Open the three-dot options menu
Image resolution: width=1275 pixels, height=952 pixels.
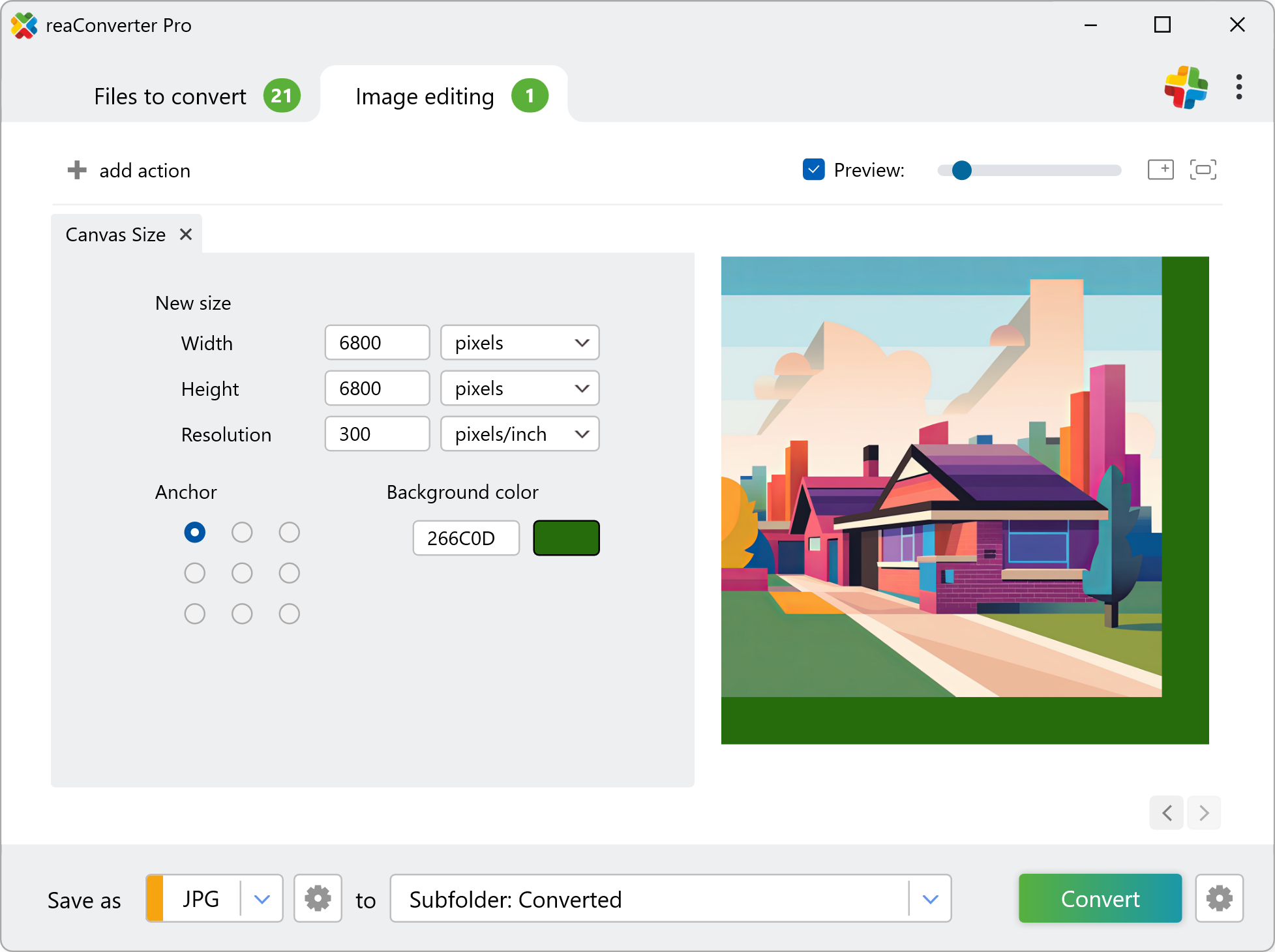pyautogui.click(x=1238, y=87)
